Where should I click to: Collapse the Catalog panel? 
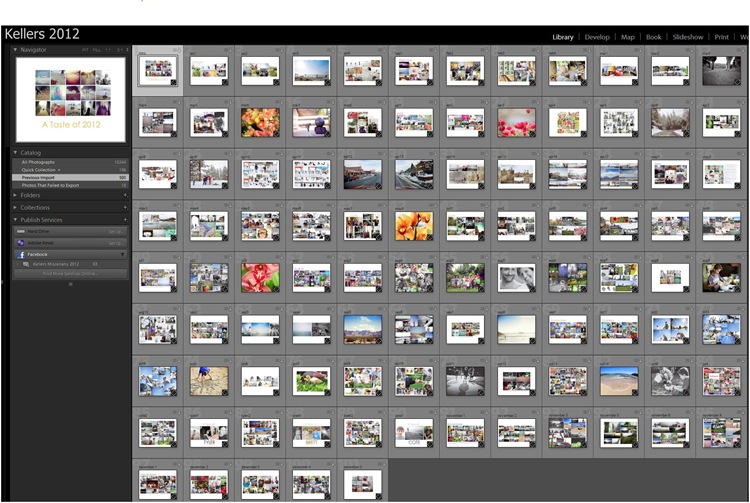point(15,153)
